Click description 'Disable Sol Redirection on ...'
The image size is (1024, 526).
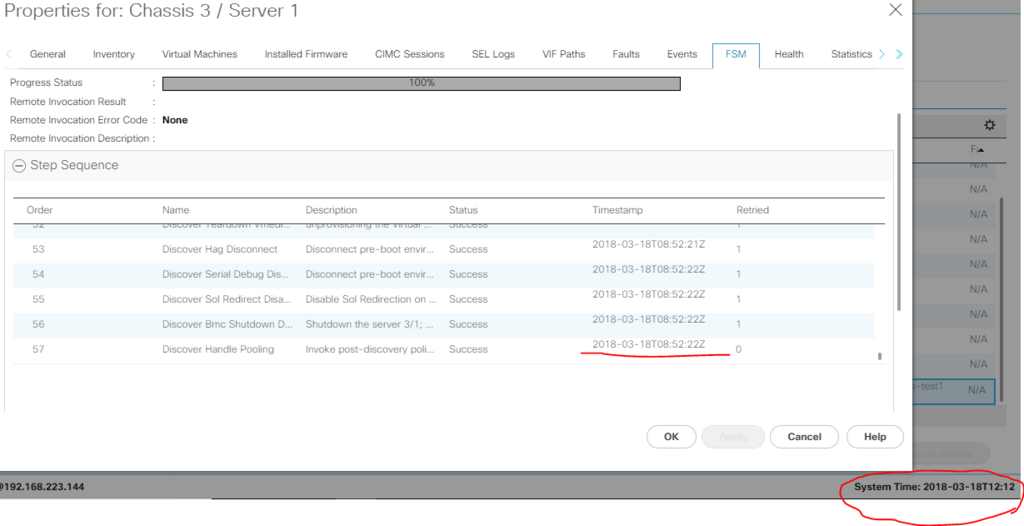371,300
